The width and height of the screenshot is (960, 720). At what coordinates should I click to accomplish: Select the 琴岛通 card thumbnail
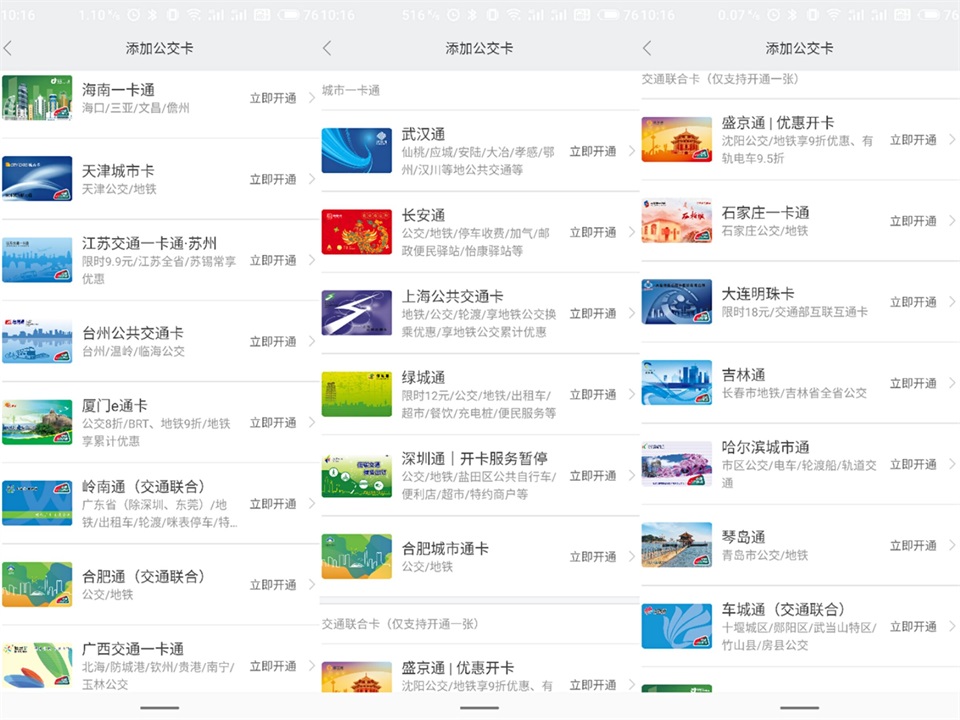[x=677, y=545]
